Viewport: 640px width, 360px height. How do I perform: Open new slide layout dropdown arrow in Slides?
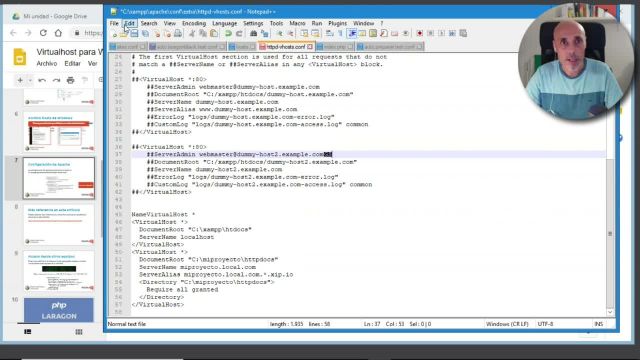pyautogui.click(x=30, y=80)
